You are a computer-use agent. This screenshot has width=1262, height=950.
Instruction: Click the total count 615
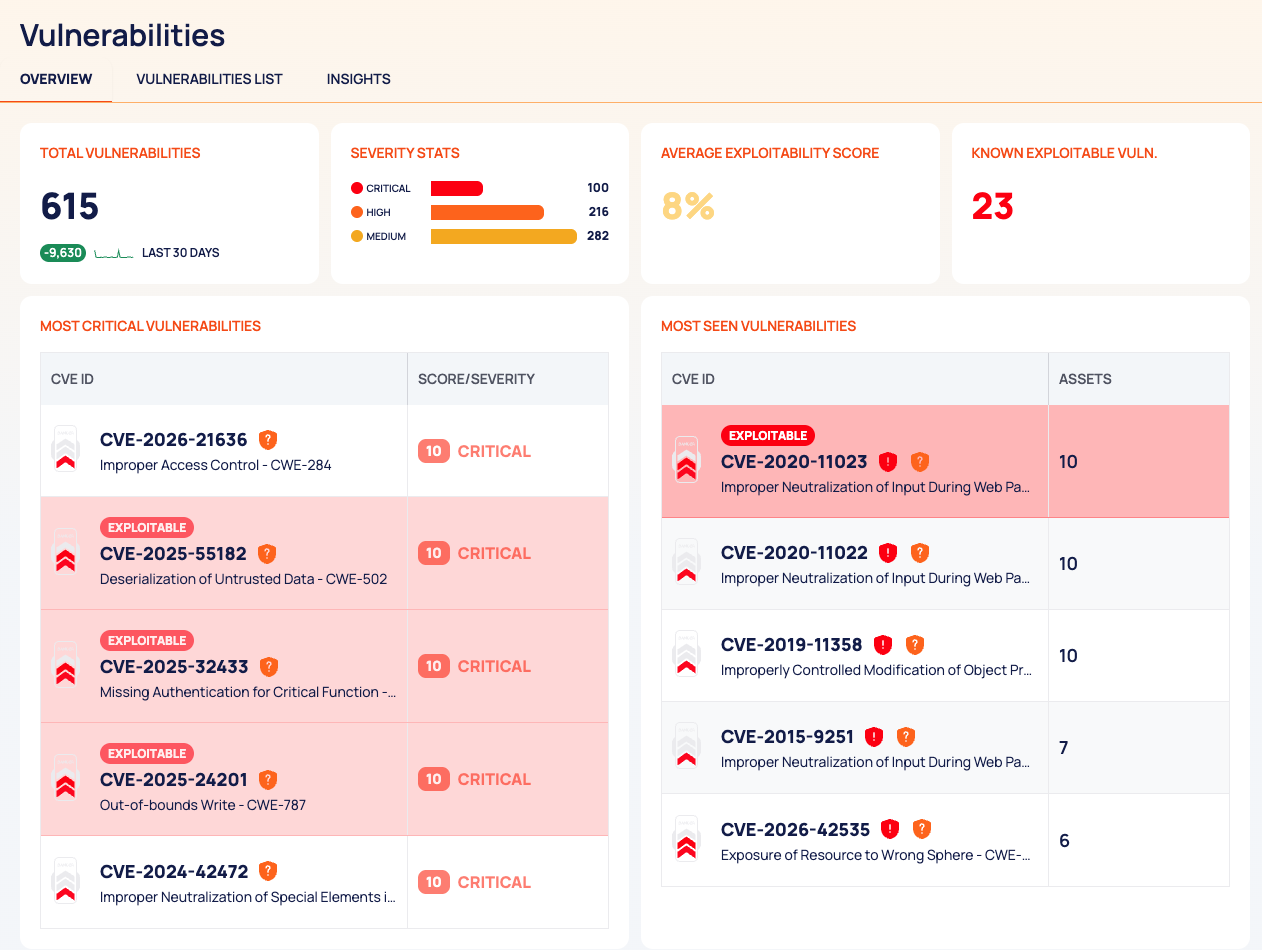(70, 206)
